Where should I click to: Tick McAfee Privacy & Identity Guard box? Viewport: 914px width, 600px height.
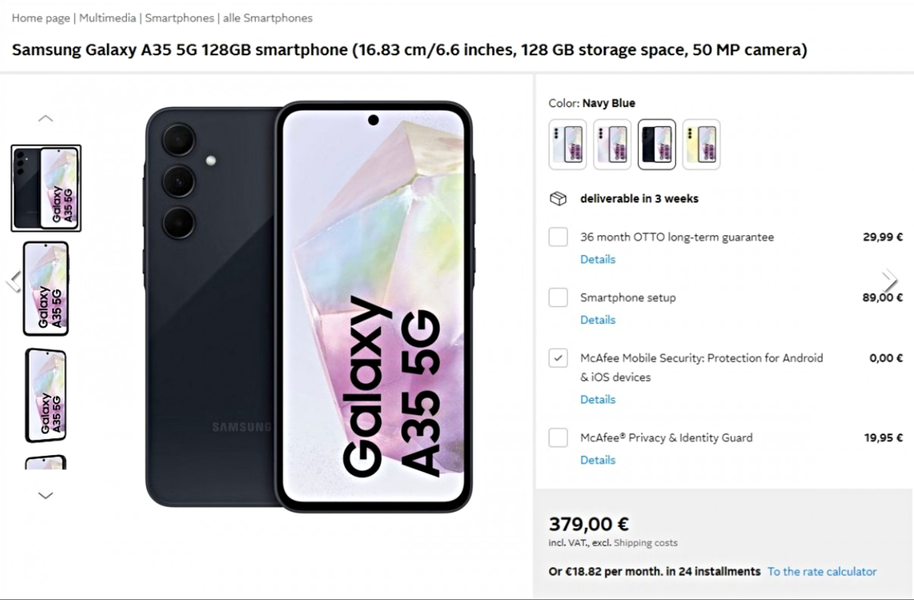coord(558,437)
